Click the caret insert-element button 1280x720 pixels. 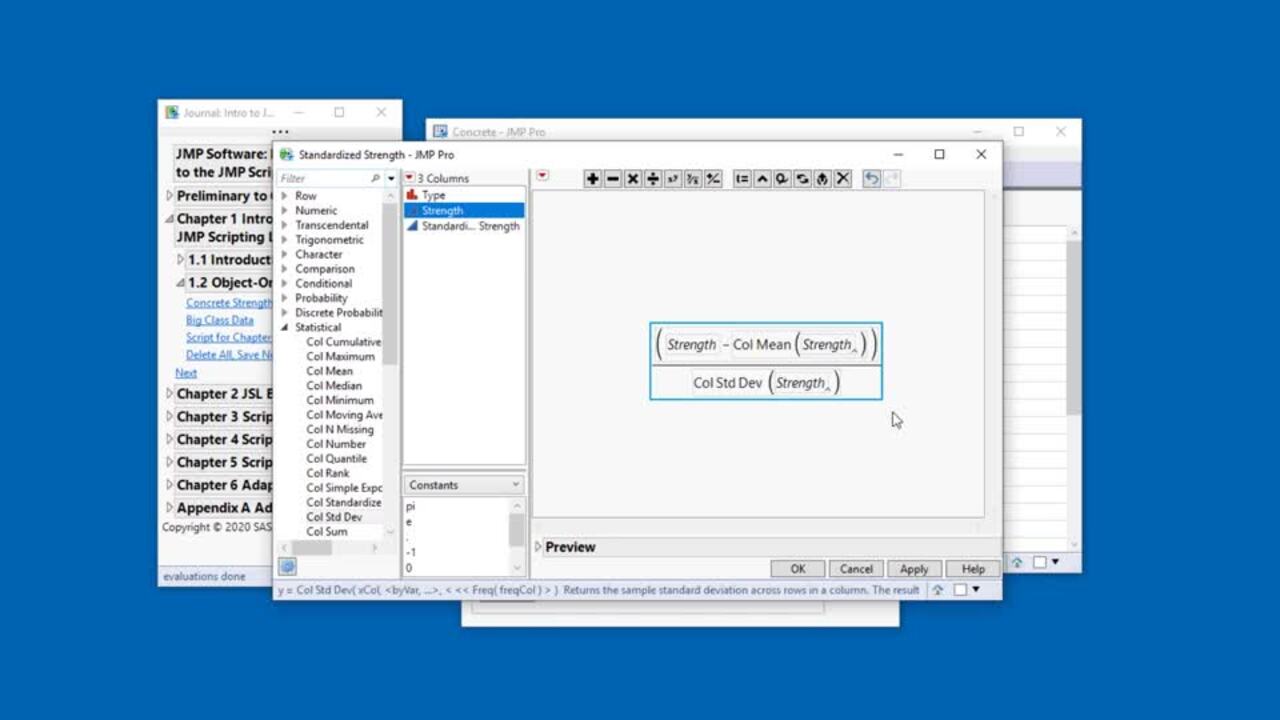[x=762, y=179]
